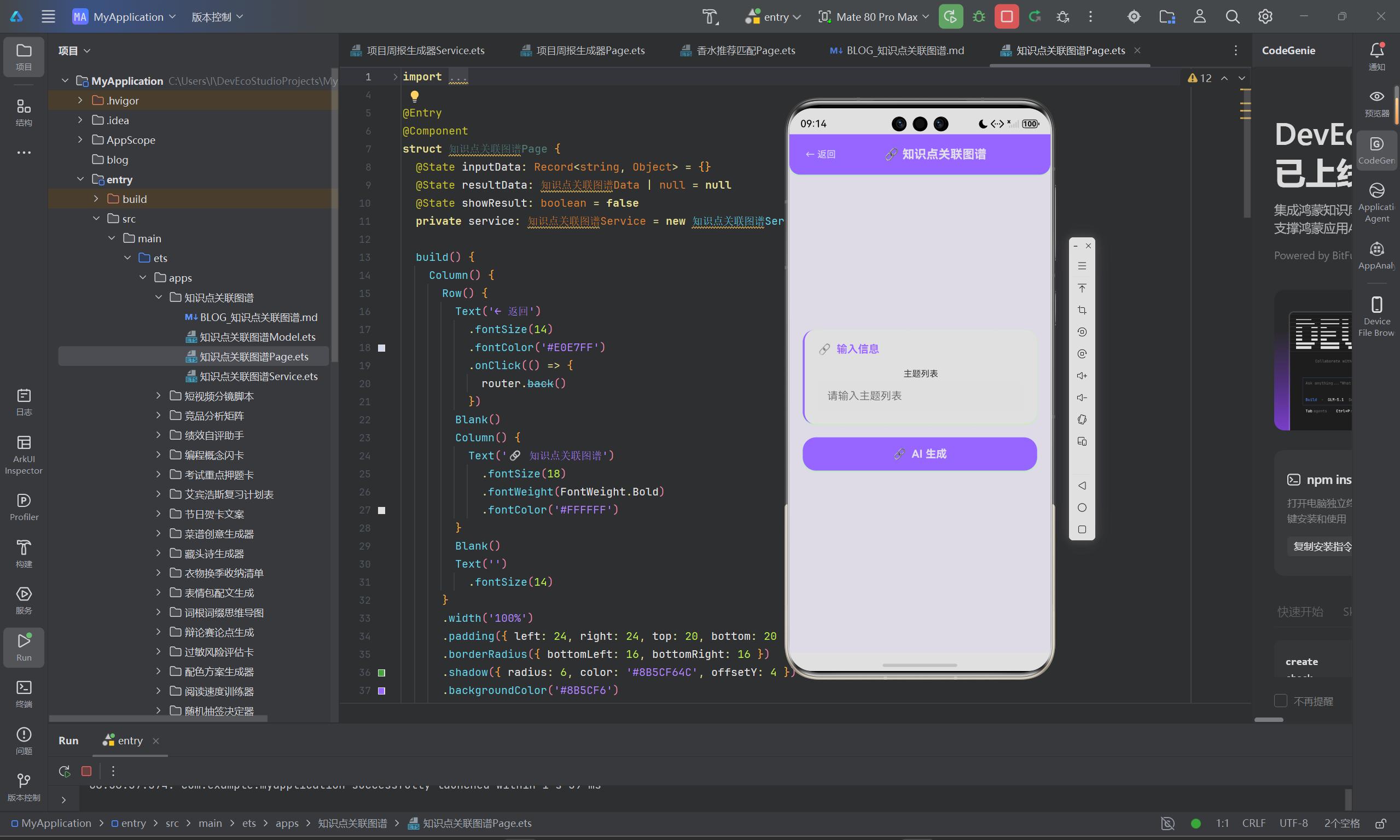Viewport: 1400px width, 840px height.
Task: Click the 12 warnings indicator
Action: pos(1200,78)
